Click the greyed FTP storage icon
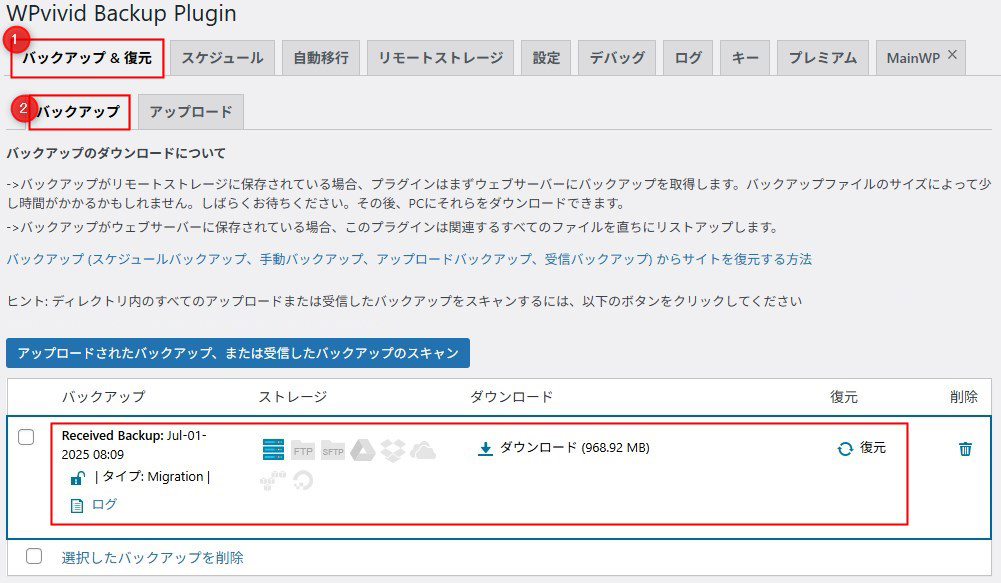Image resolution: width=1001 pixels, height=583 pixels. pyautogui.click(x=303, y=450)
